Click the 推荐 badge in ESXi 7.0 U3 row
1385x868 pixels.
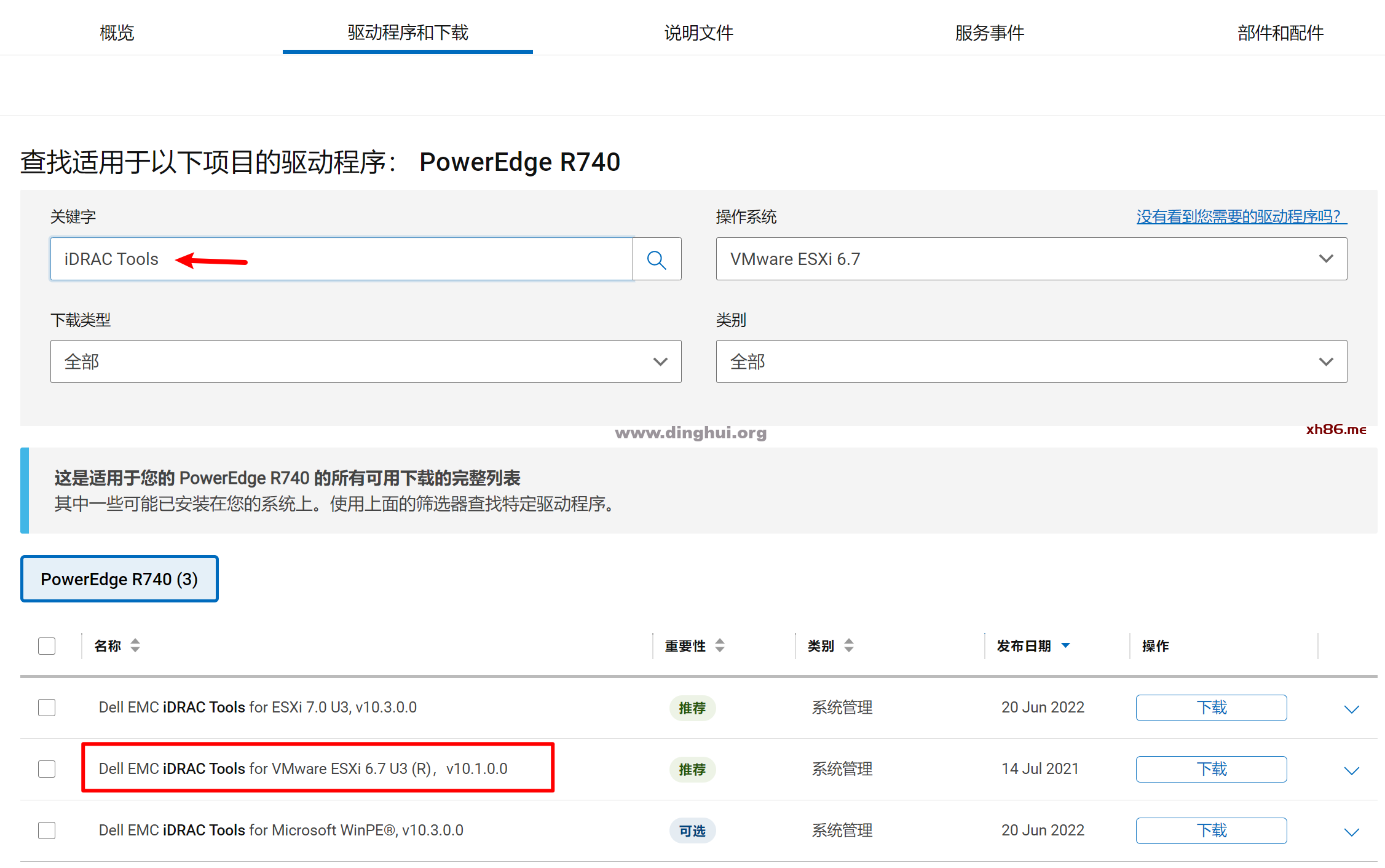(692, 708)
